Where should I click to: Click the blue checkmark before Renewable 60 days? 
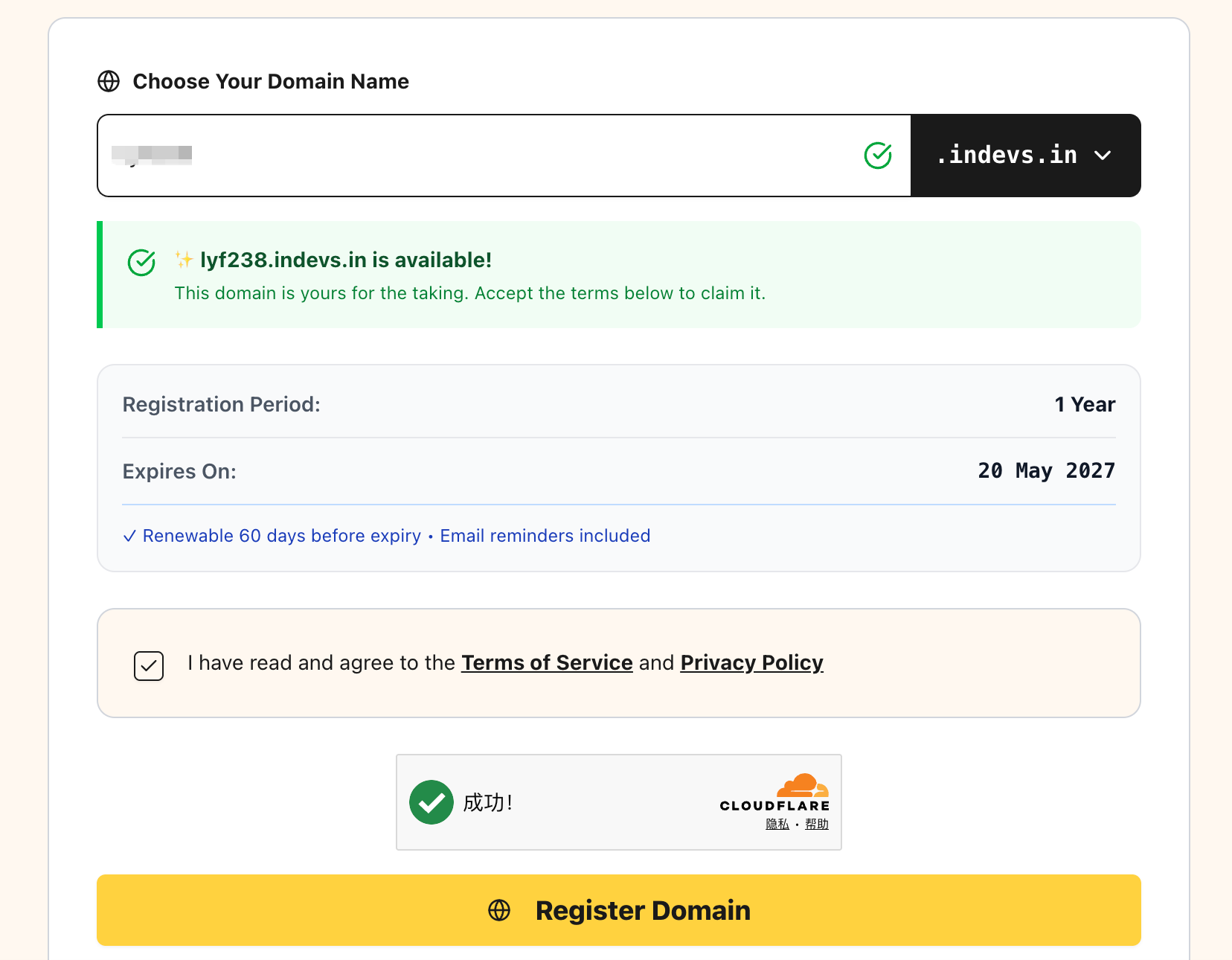pos(129,537)
